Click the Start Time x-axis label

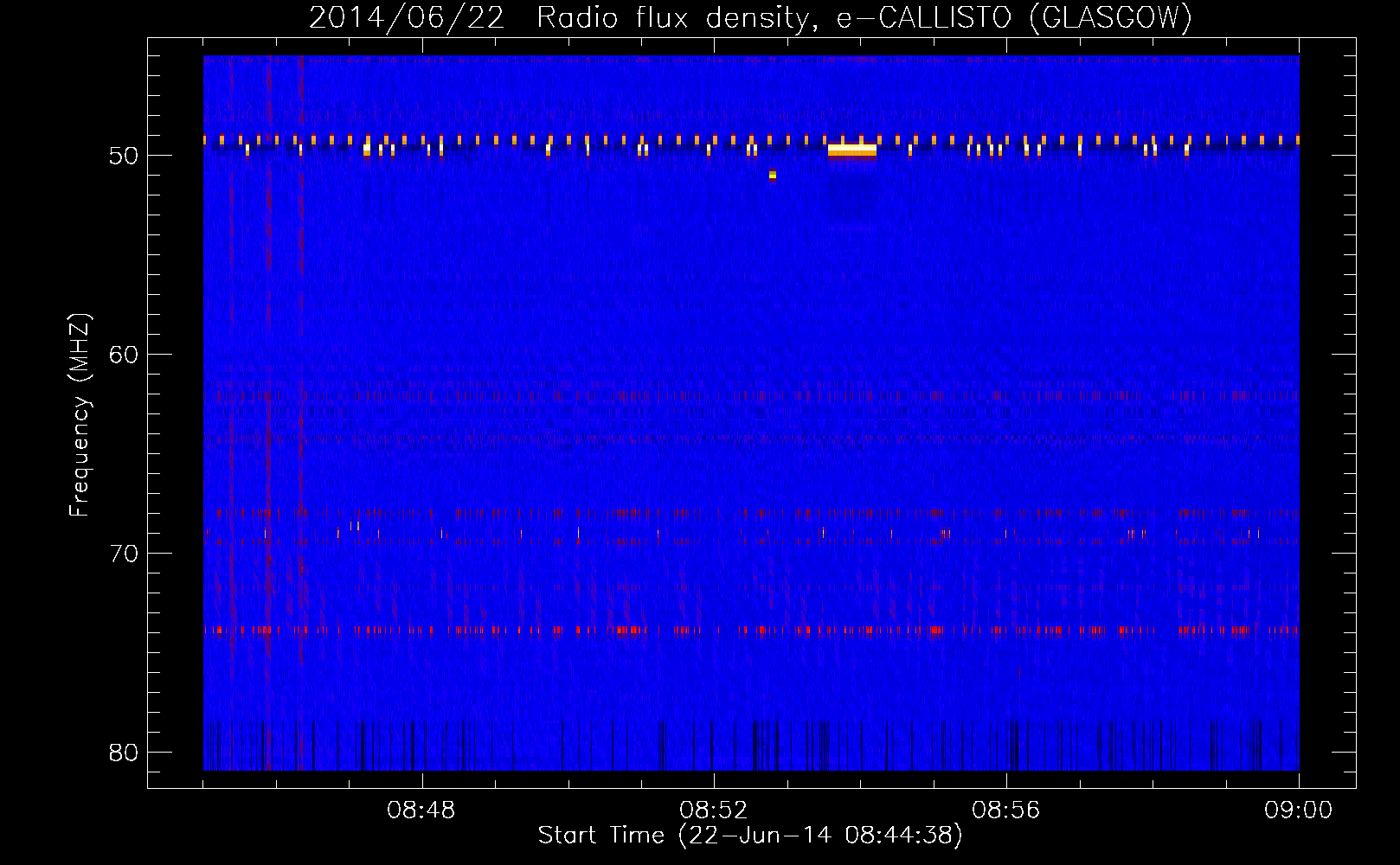[x=750, y=836]
